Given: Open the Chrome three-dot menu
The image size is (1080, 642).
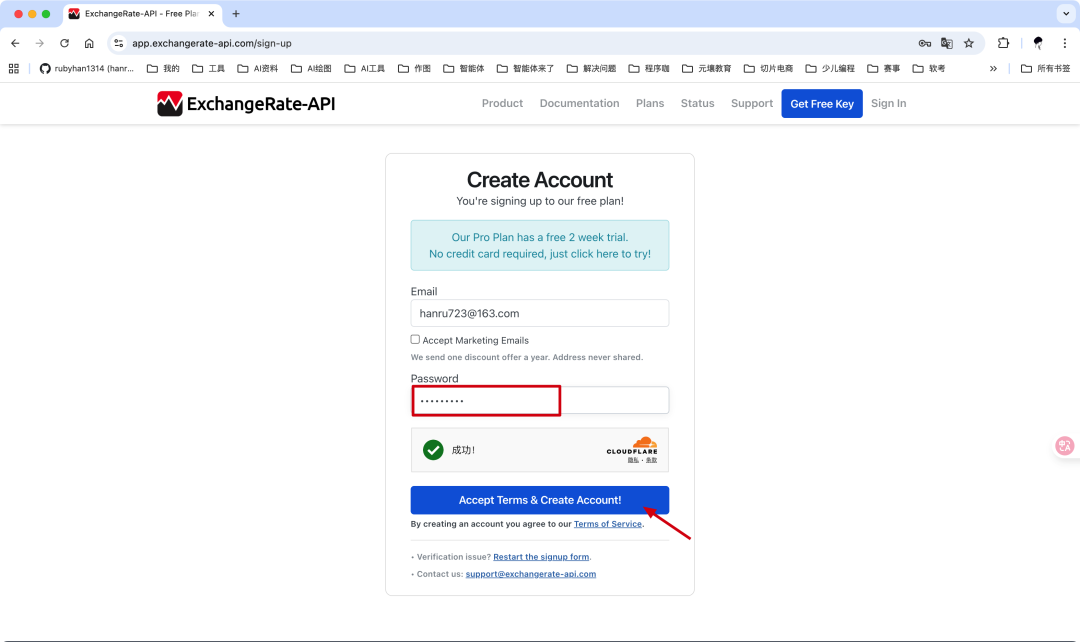Looking at the screenshot, I should coord(1064,43).
